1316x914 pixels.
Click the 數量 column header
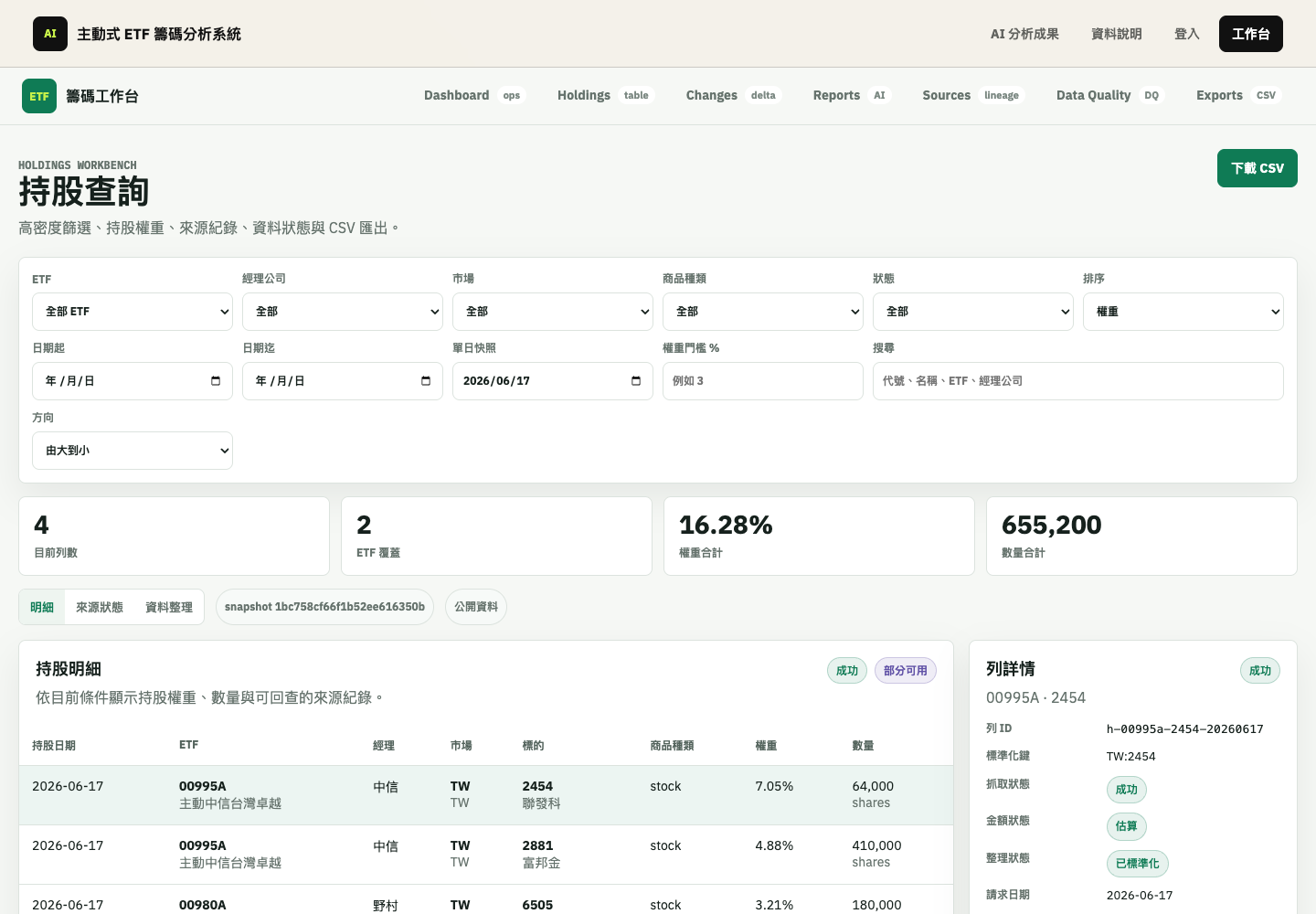click(863, 746)
